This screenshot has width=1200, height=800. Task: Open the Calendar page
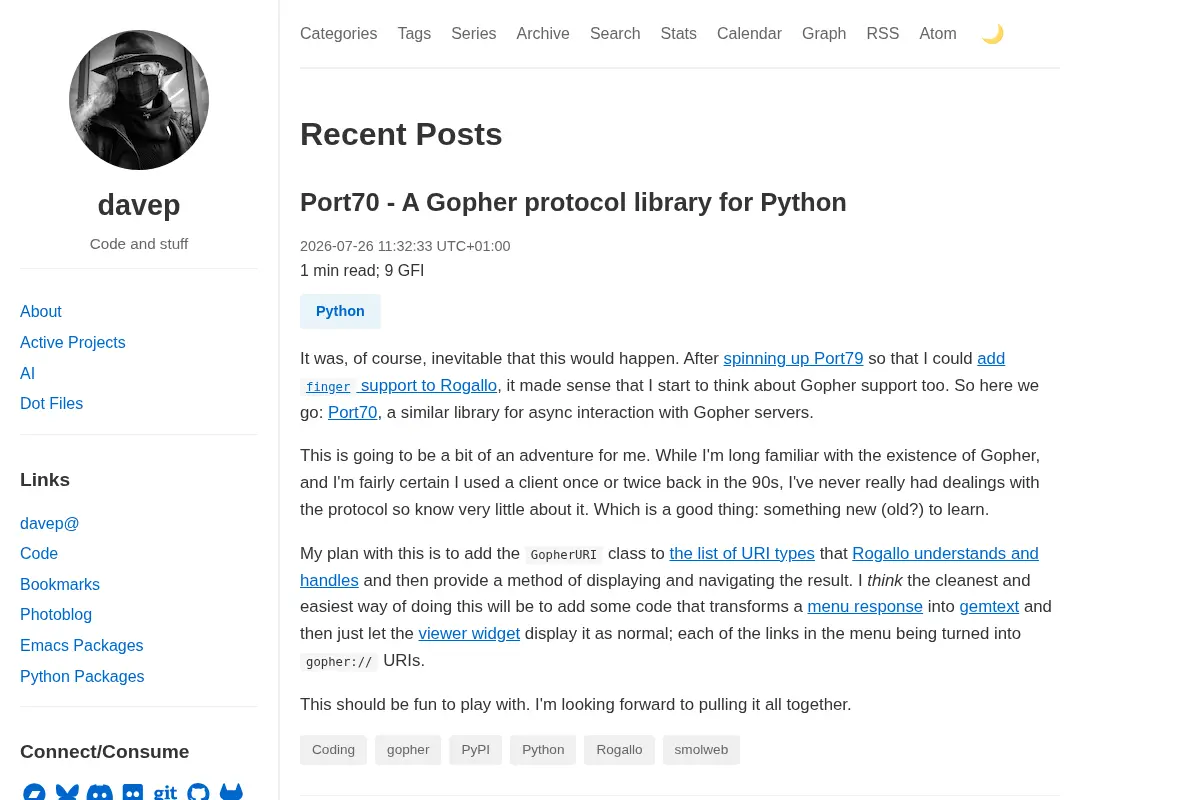point(749,34)
